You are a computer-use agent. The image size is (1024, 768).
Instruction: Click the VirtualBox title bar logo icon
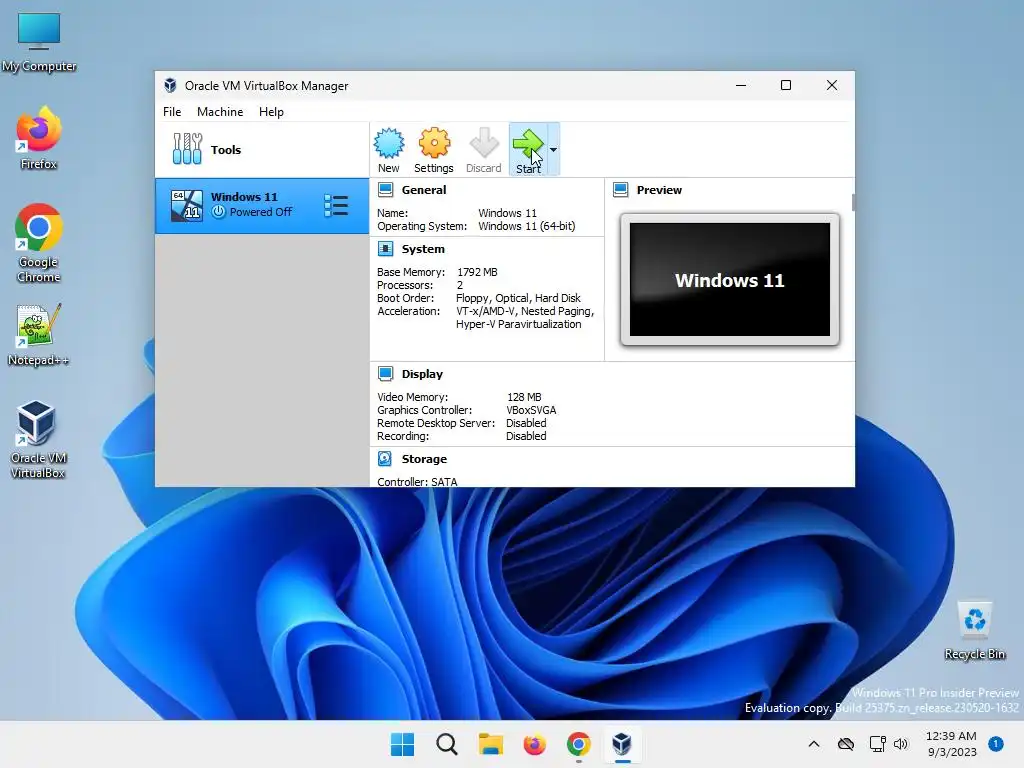[170, 86]
